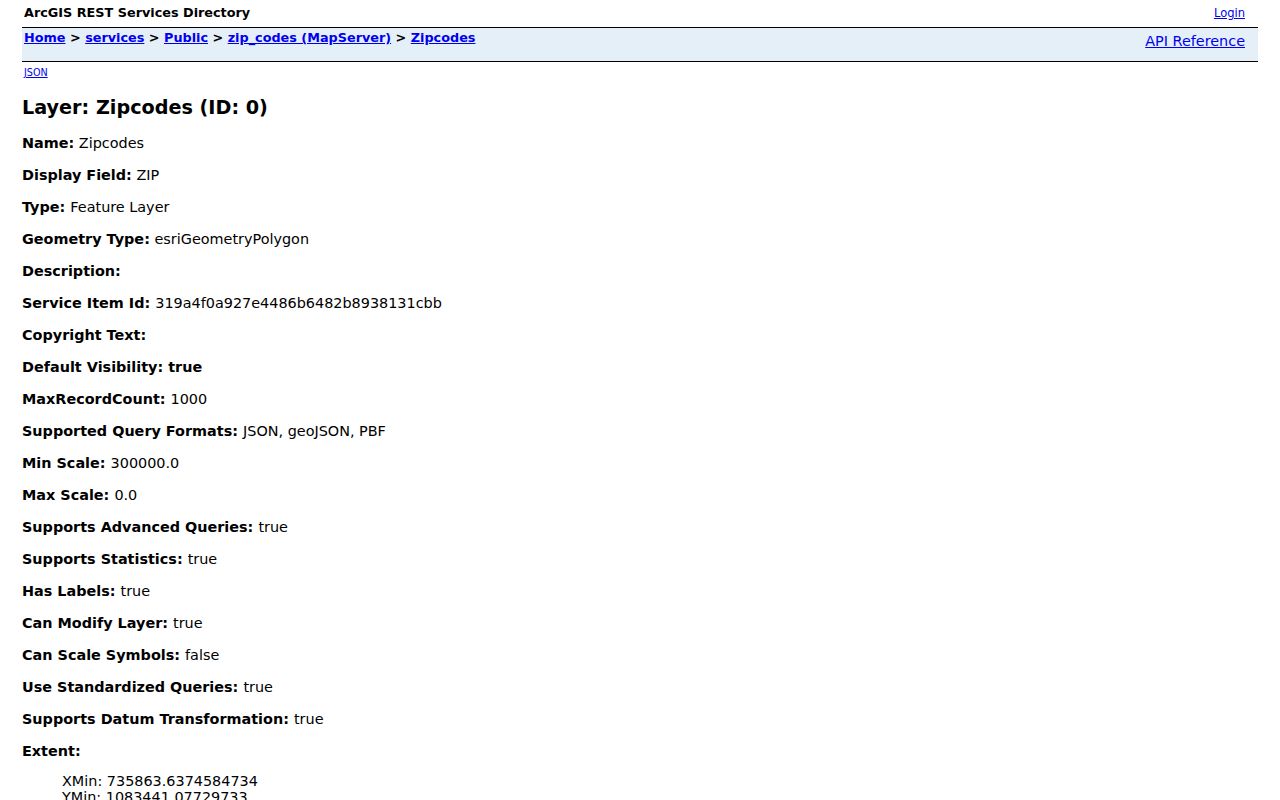
Task: Click the Max Scale value 0.0
Action: tap(126, 495)
